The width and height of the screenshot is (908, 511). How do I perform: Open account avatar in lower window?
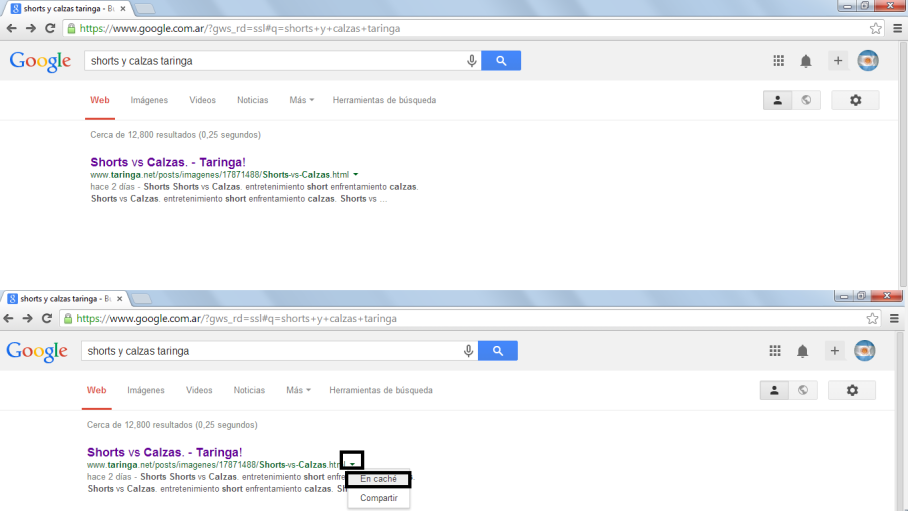click(x=865, y=351)
